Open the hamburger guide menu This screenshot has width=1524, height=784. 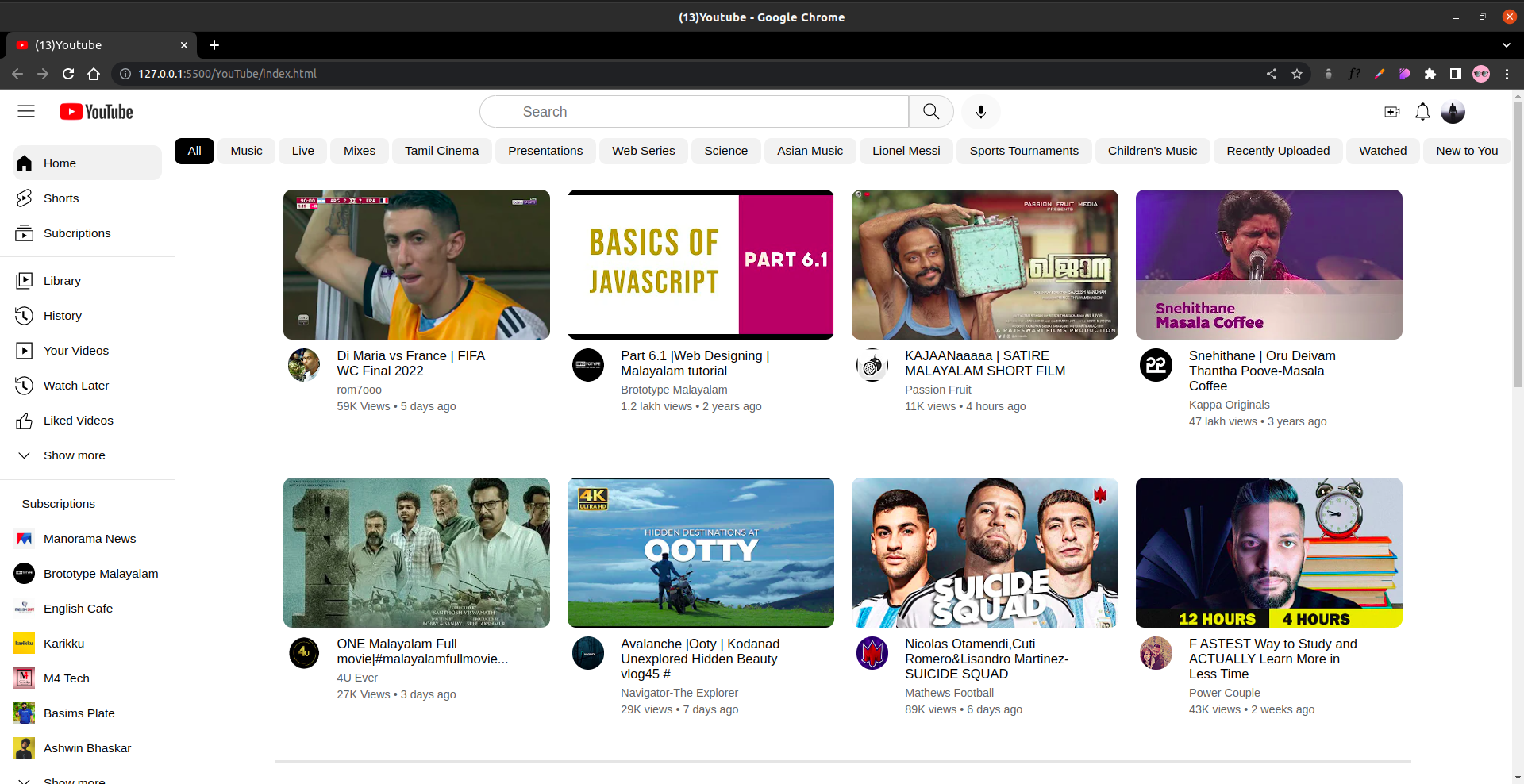point(26,112)
